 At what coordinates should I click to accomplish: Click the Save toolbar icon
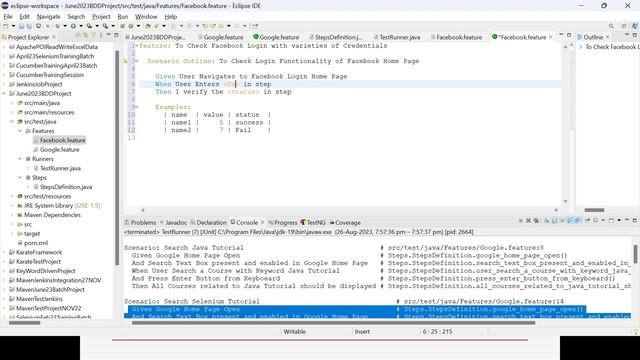click(21, 26)
